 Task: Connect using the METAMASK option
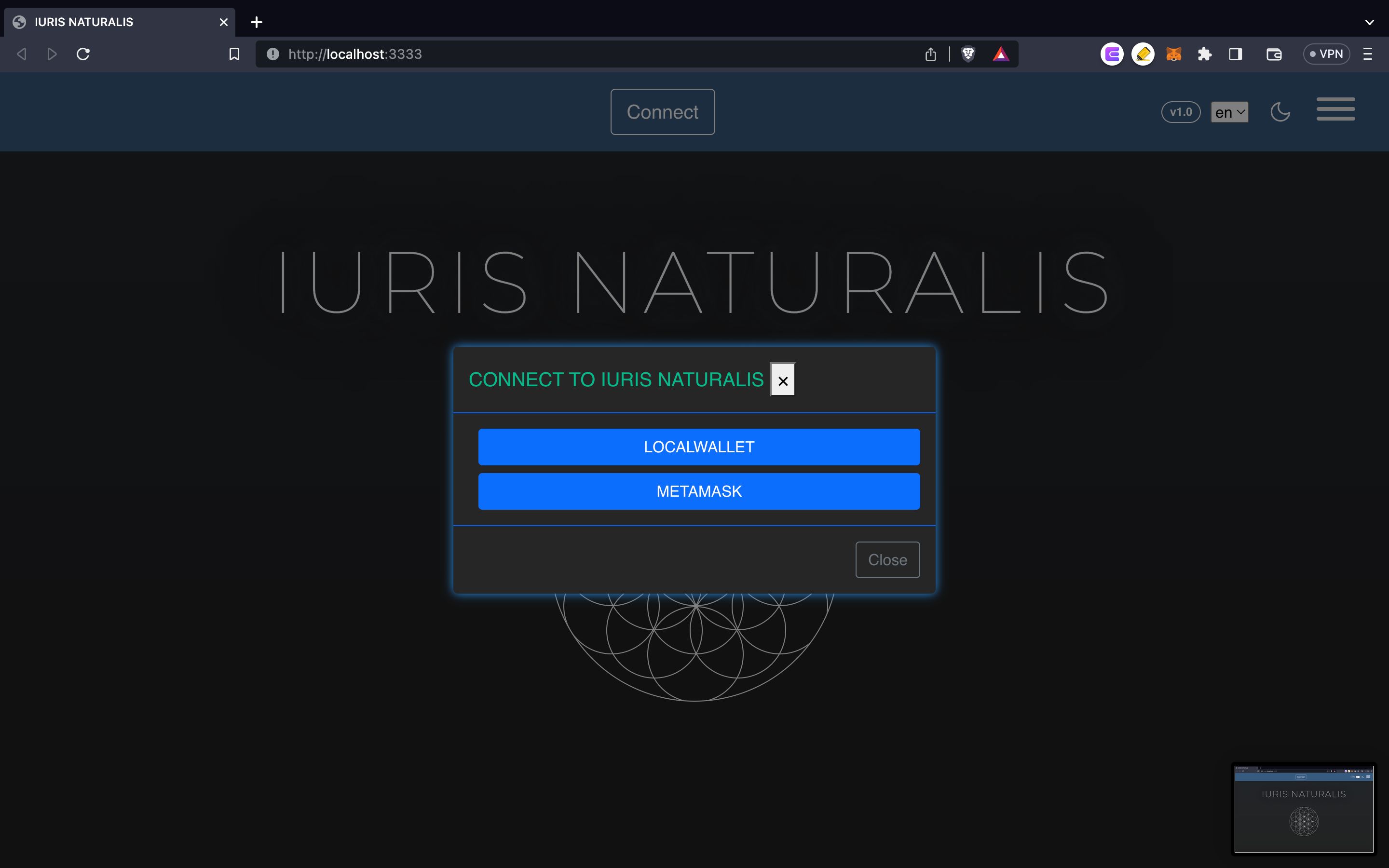[698, 491]
